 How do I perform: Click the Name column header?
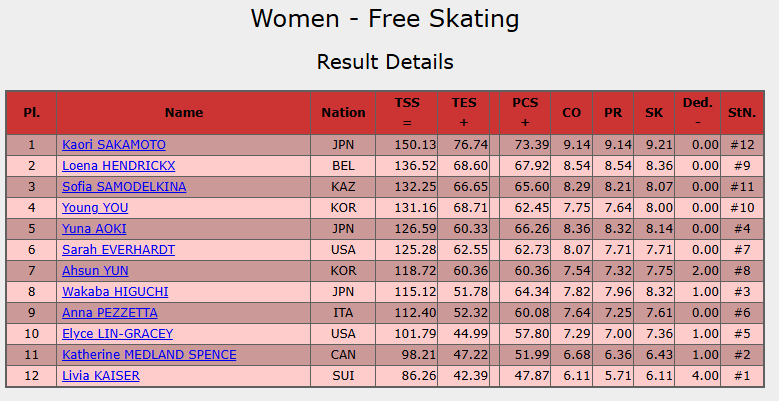pyautogui.click(x=184, y=113)
